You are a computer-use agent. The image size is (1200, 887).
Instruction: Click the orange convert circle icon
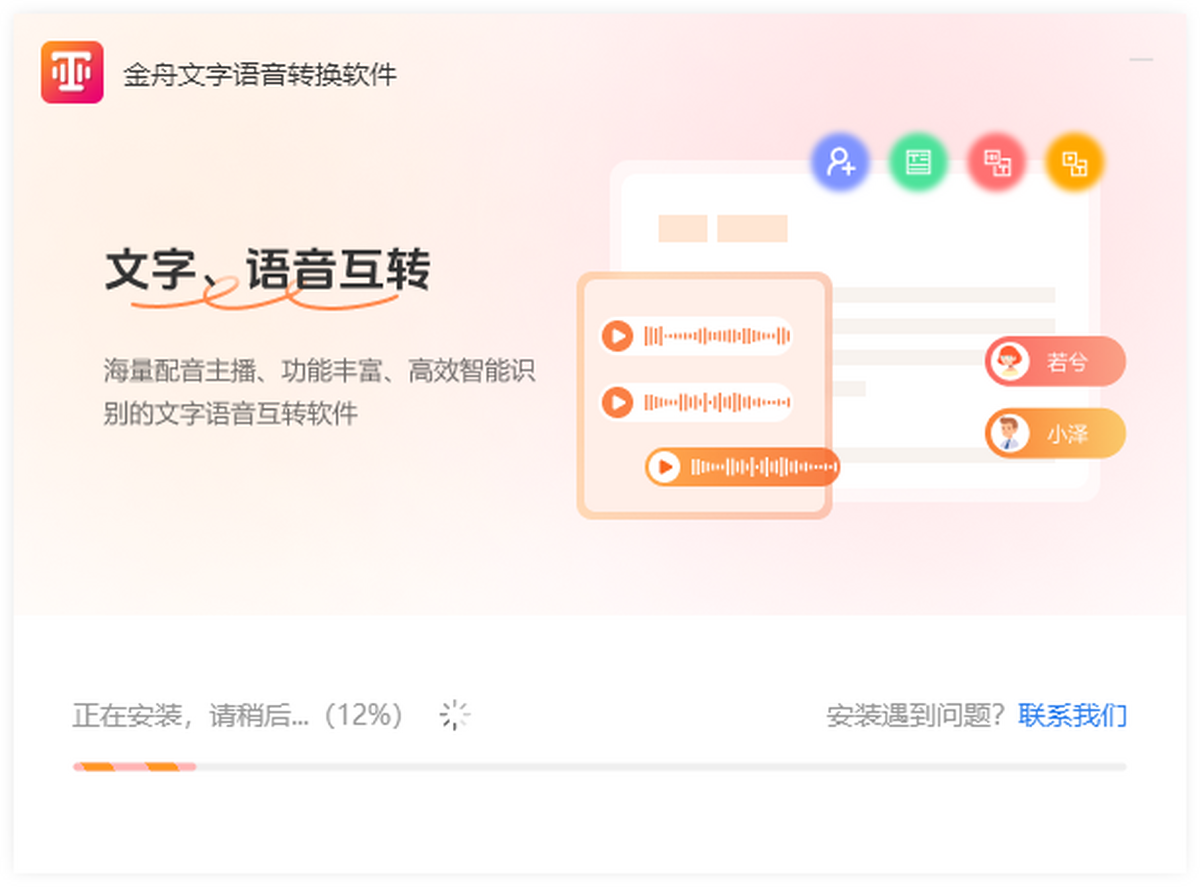tap(1075, 162)
